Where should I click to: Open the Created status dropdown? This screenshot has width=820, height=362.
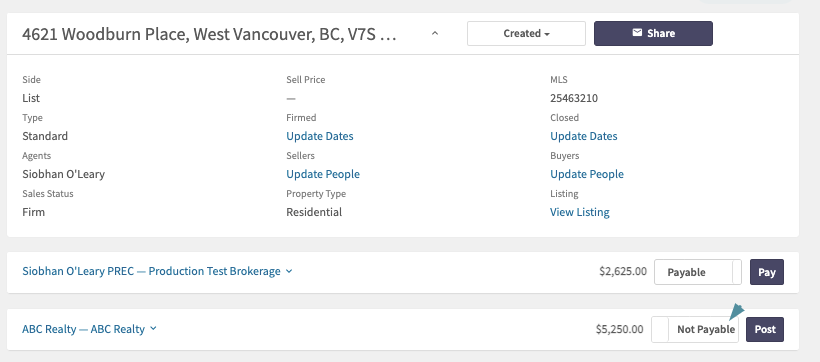pos(526,33)
